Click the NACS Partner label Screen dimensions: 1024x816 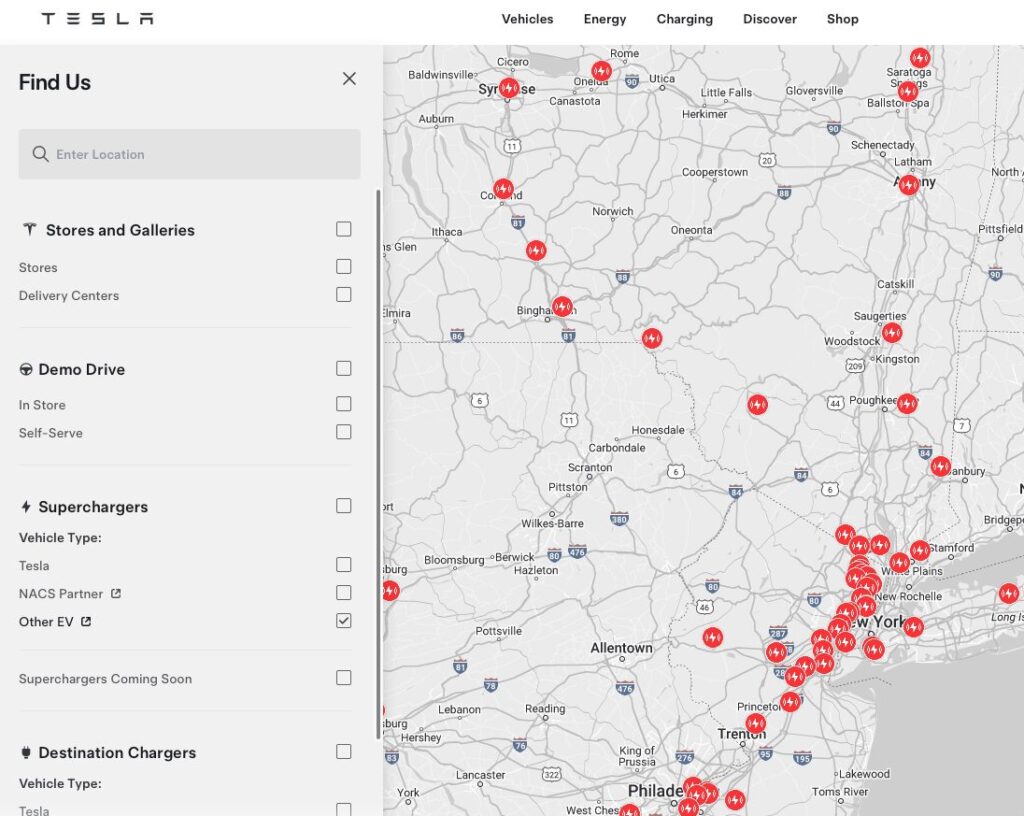click(x=61, y=594)
